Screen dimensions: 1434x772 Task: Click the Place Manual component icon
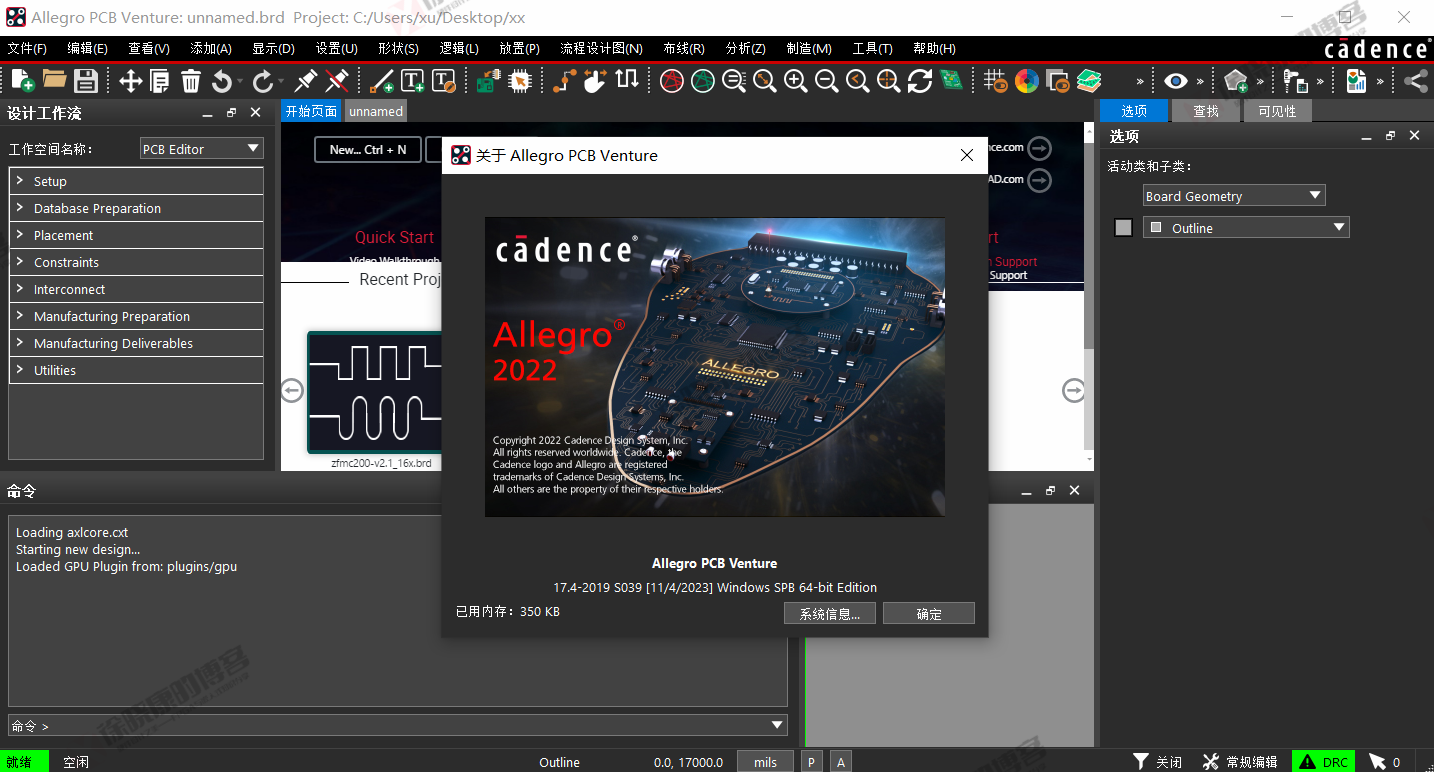point(488,81)
